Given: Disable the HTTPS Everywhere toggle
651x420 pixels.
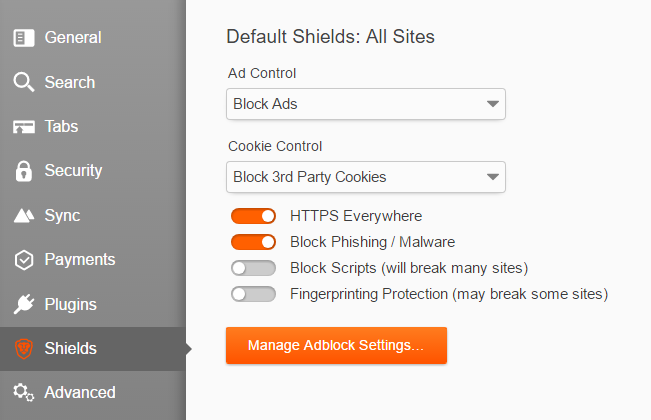Looking at the screenshot, I should click(253, 216).
